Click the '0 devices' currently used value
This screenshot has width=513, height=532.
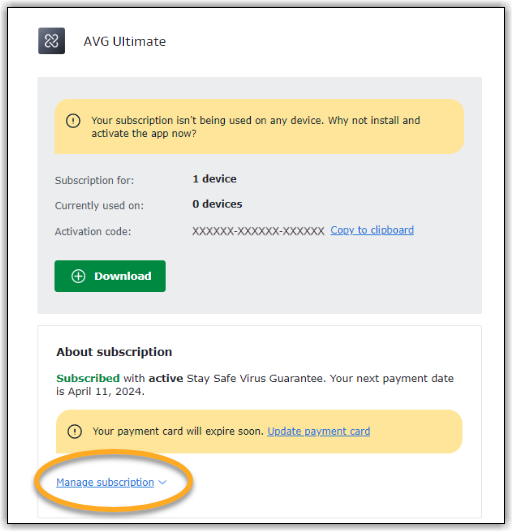(217, 204)
